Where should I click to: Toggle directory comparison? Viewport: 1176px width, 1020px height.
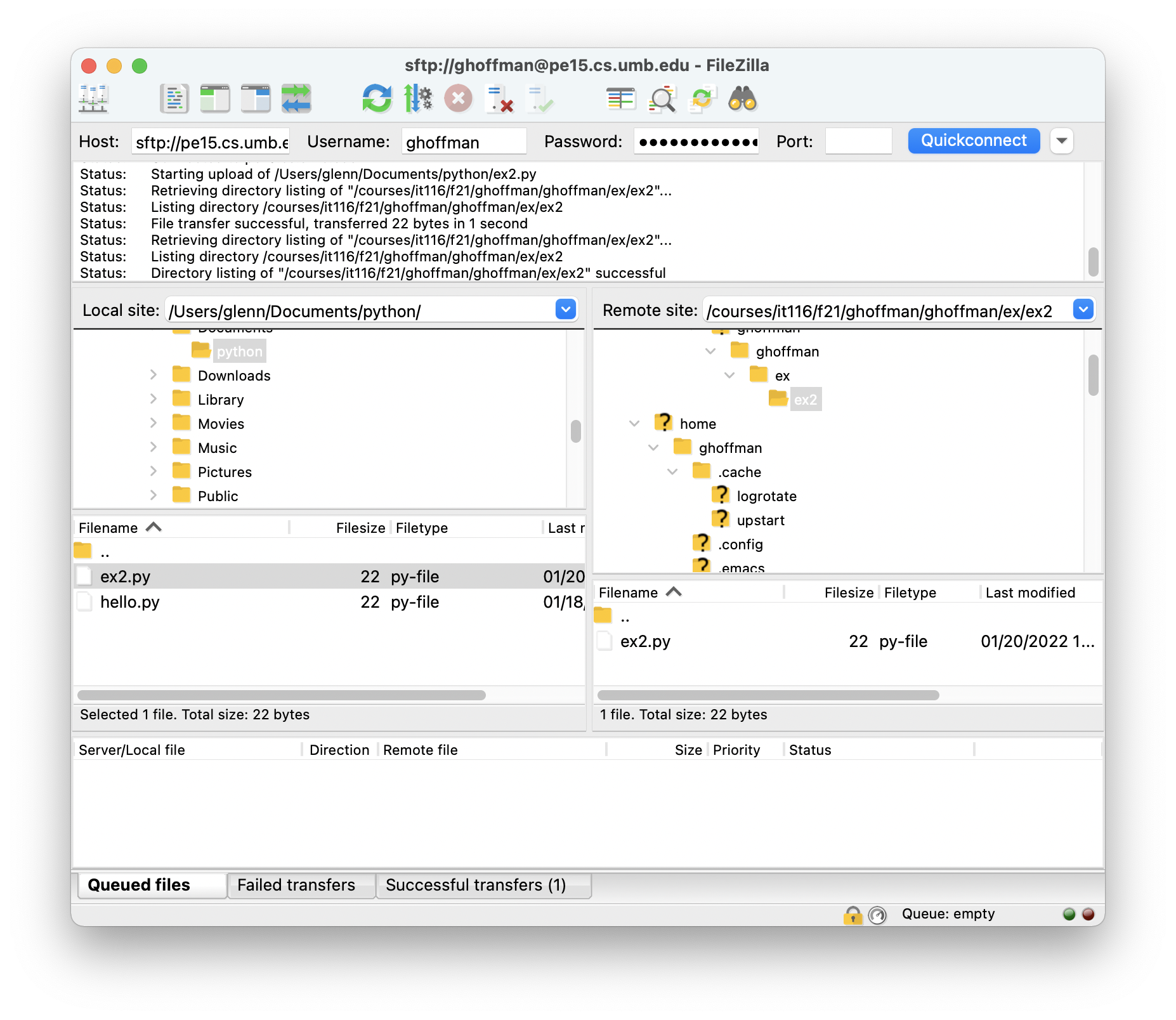pyautogui.click(x=662, y=99)
